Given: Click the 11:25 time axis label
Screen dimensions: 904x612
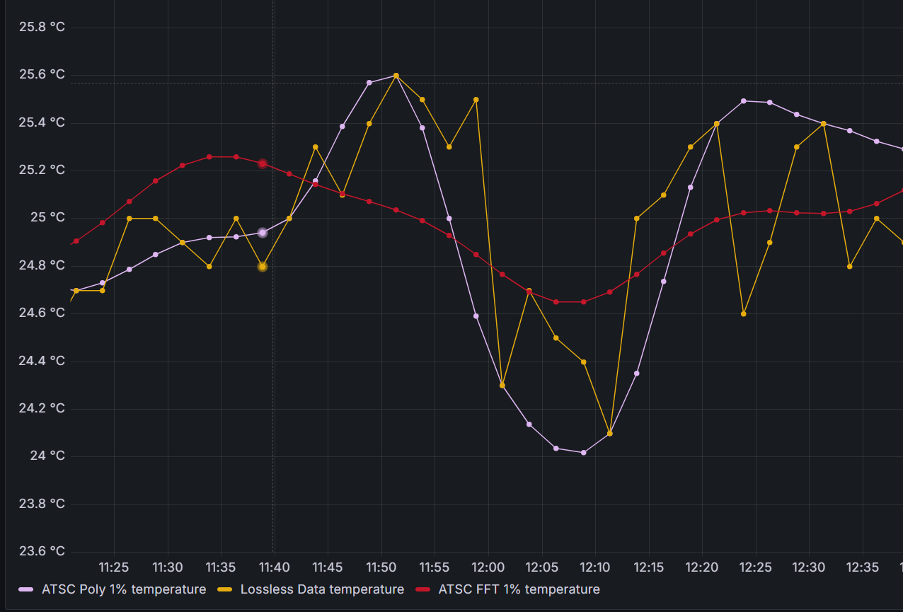Looking at the screenshot, I should (x=114, y=568).
